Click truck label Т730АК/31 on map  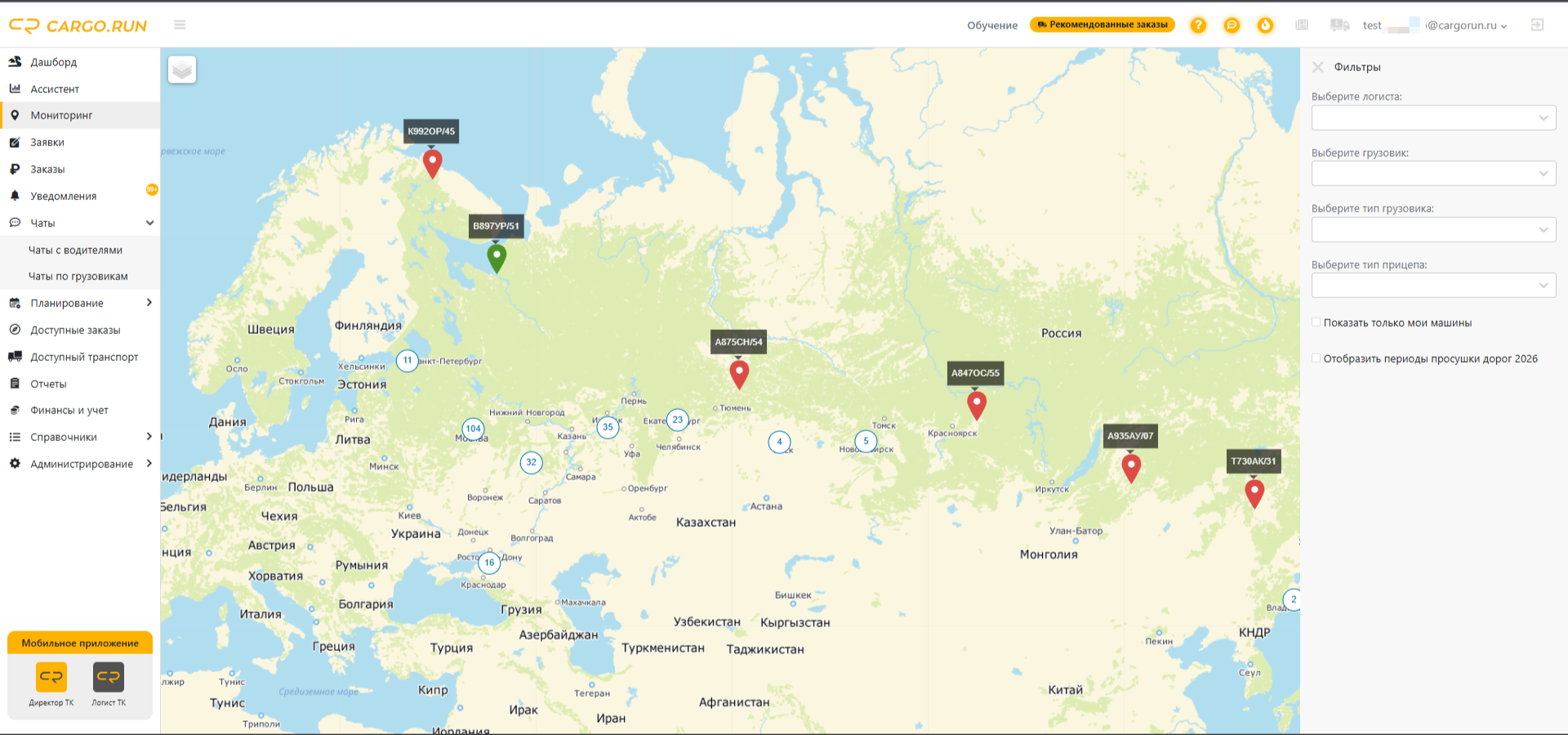click(1254, 461)
